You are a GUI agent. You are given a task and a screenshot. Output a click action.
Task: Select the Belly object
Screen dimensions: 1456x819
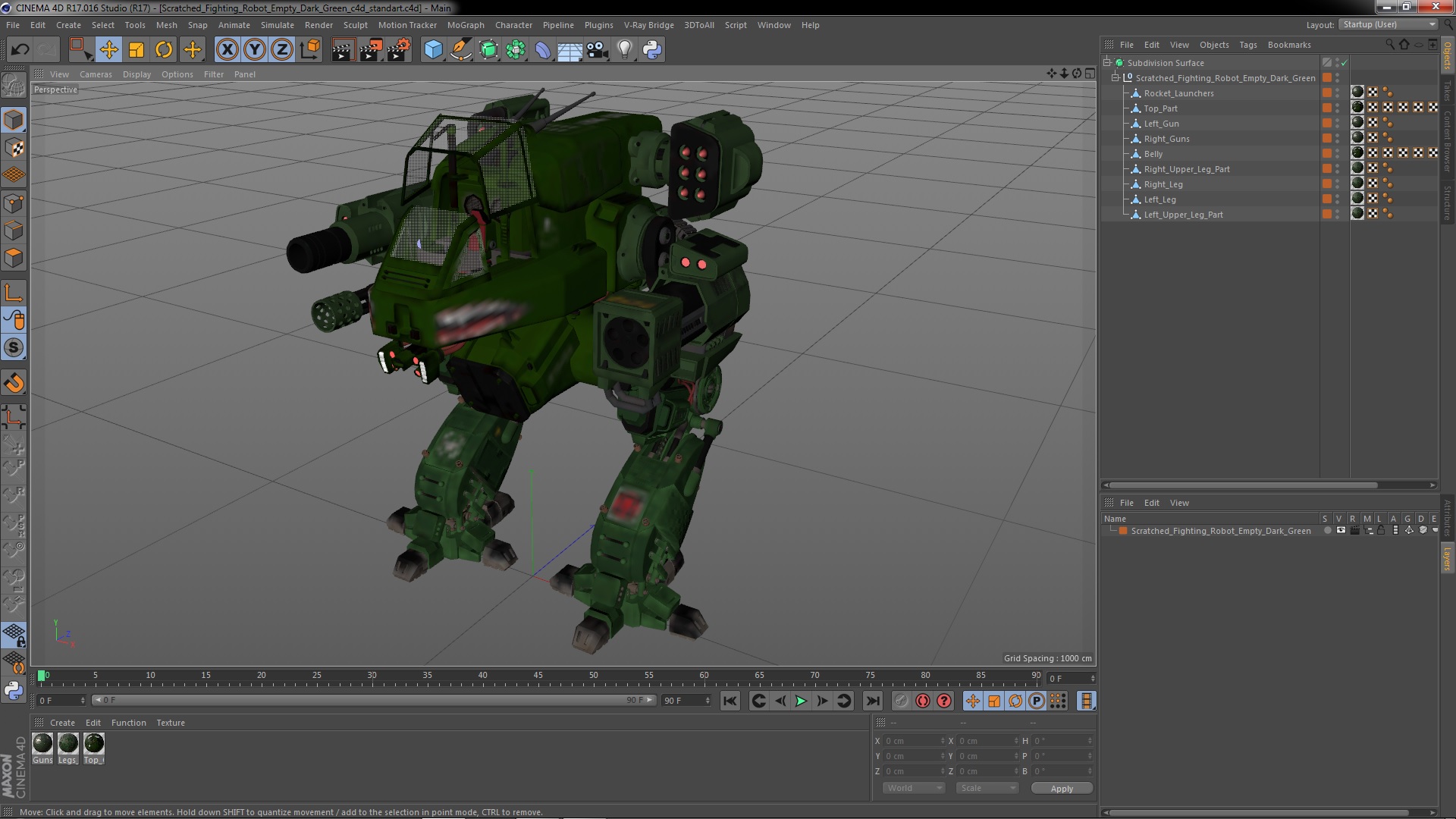[1153, 154]
